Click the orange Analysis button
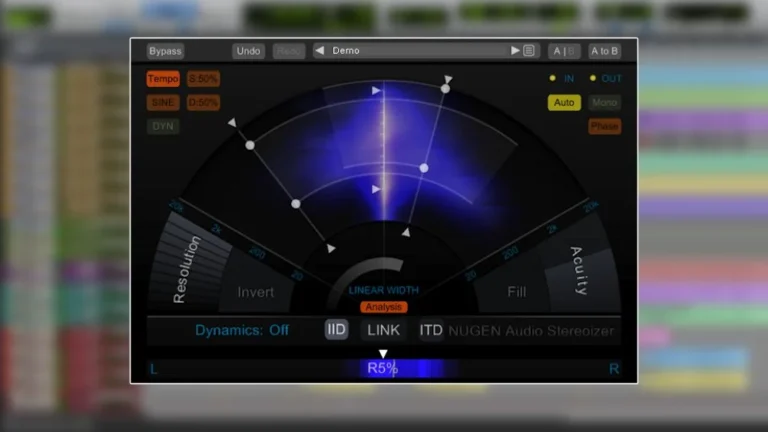 click(x=384, y=307)
